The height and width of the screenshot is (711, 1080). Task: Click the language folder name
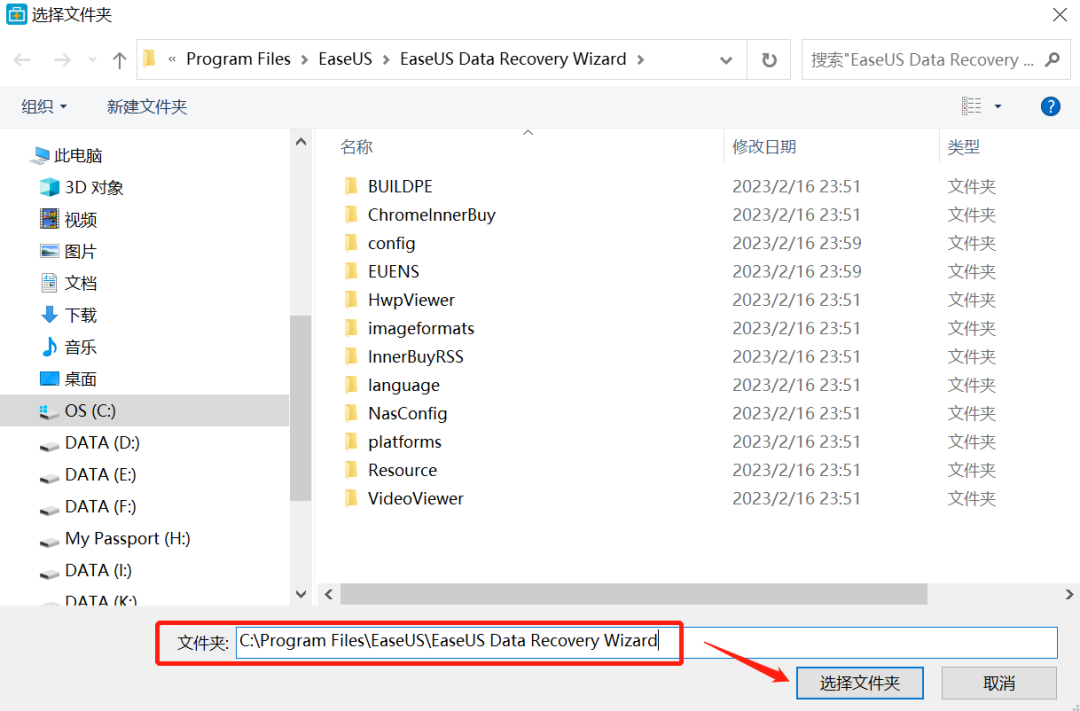pos(404,385)
